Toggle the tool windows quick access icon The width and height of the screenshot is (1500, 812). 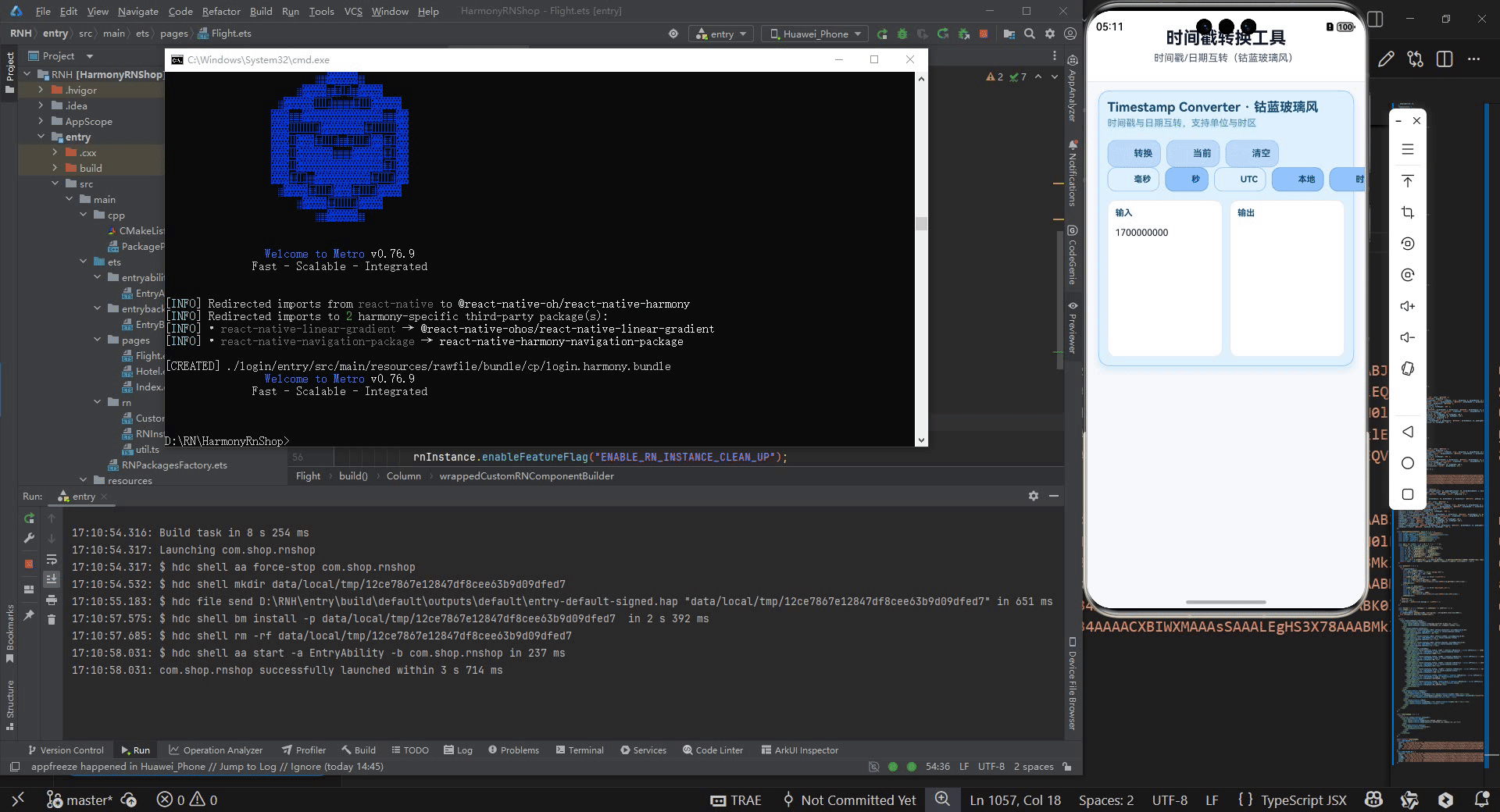[14, 767]
